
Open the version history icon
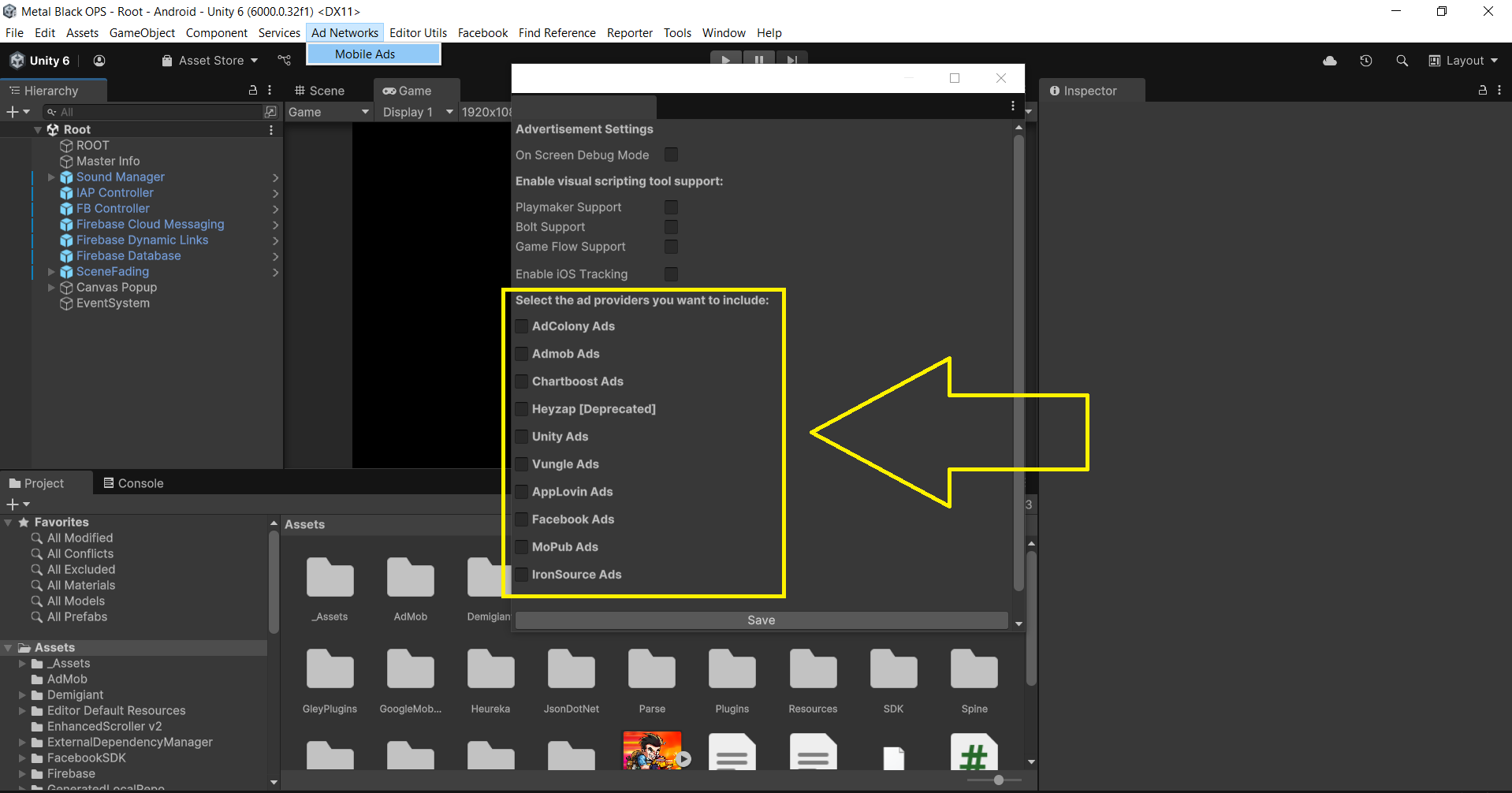[1366, 61]
